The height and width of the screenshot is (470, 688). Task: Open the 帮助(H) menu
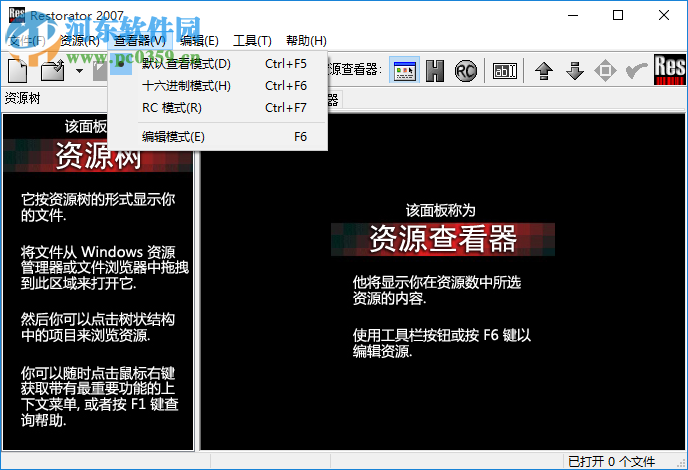(x=306, y=41)
